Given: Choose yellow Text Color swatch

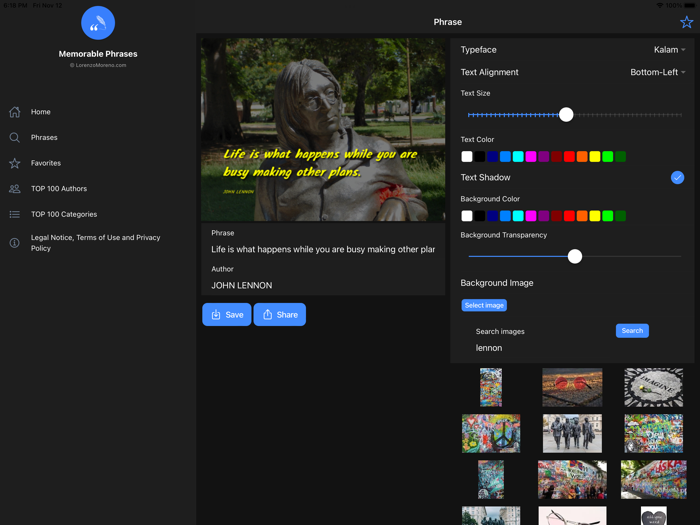Looking at the screenshot, I should point(595,157).
